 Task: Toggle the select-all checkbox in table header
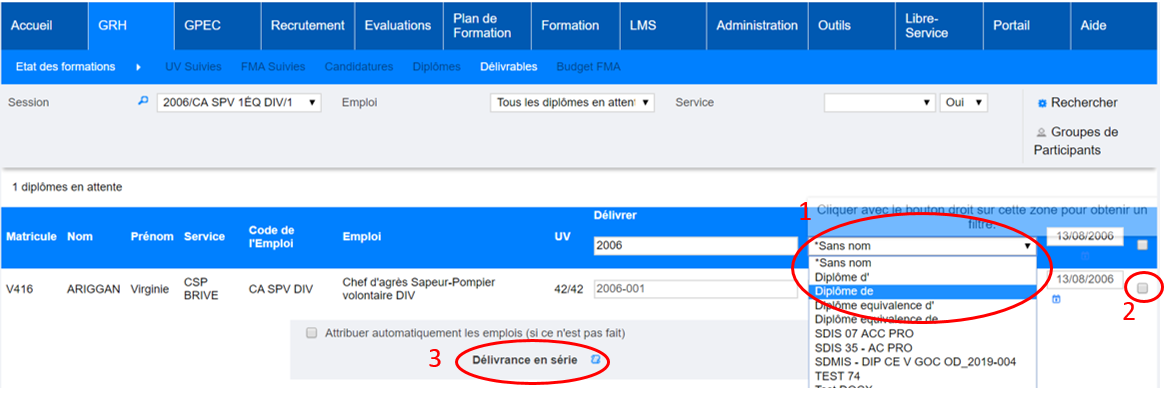coord(1142,245)
